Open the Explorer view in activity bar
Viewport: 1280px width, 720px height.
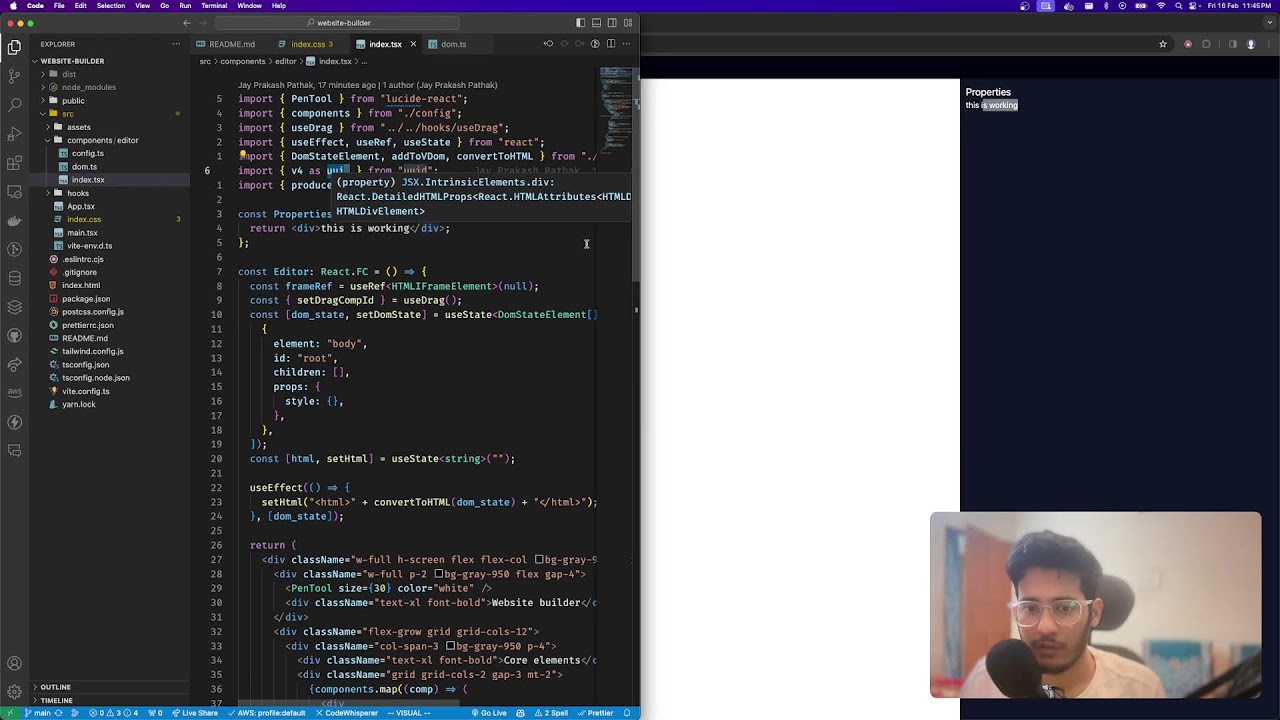click(14, 47)
